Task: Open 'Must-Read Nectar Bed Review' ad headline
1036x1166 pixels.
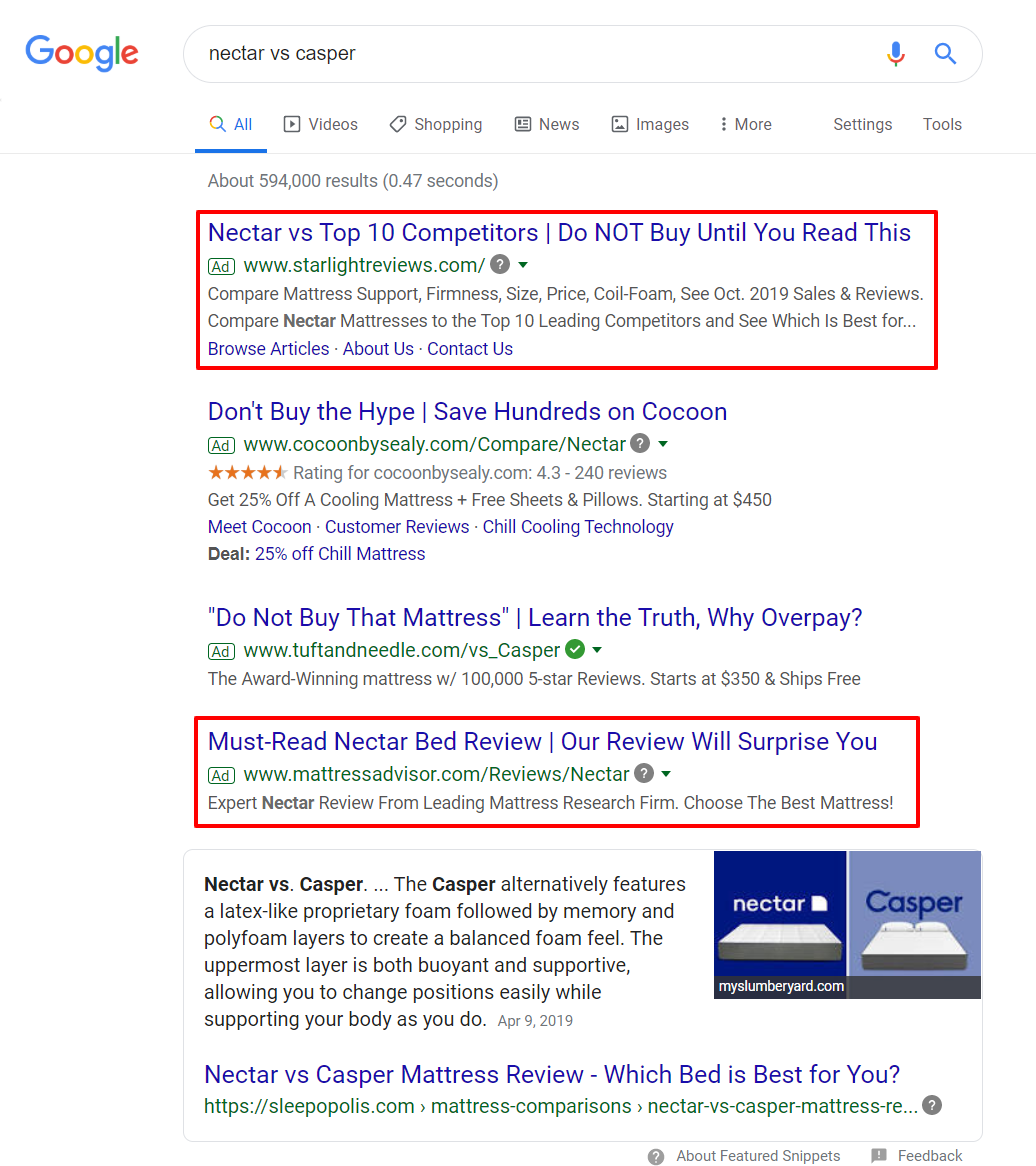Action: [x=542, y=741]
